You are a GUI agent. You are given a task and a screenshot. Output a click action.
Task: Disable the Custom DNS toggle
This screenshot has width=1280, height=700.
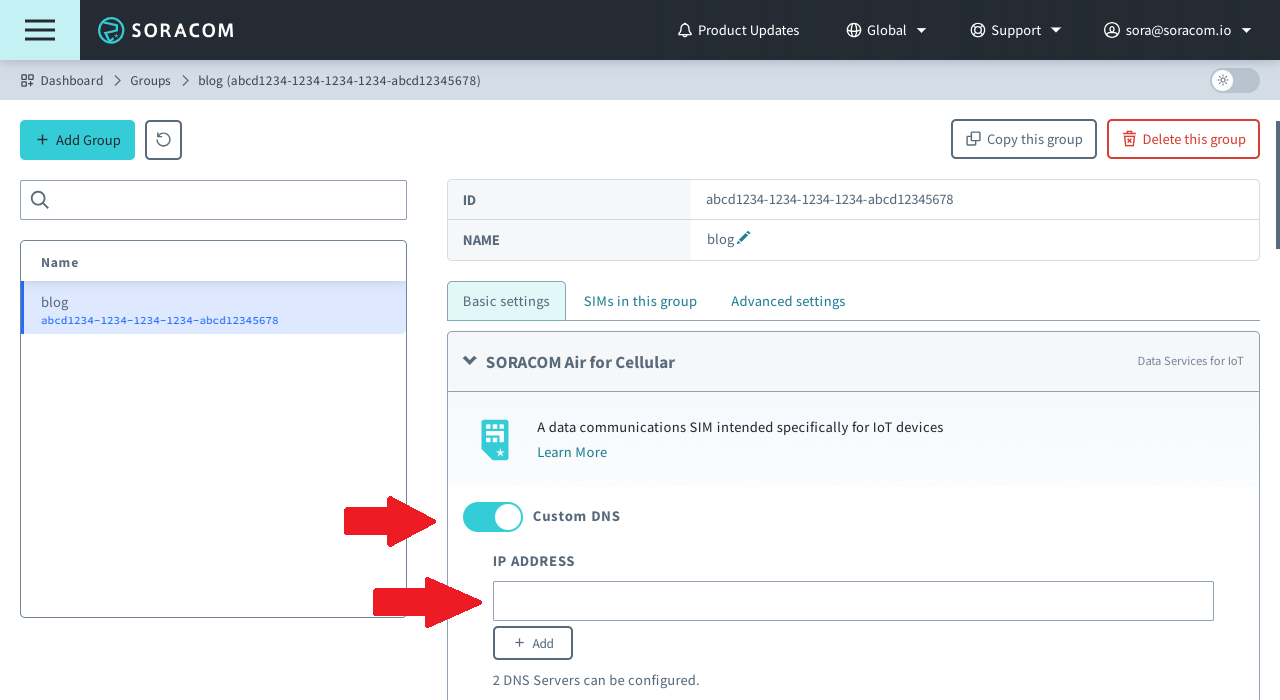[493, 517]
